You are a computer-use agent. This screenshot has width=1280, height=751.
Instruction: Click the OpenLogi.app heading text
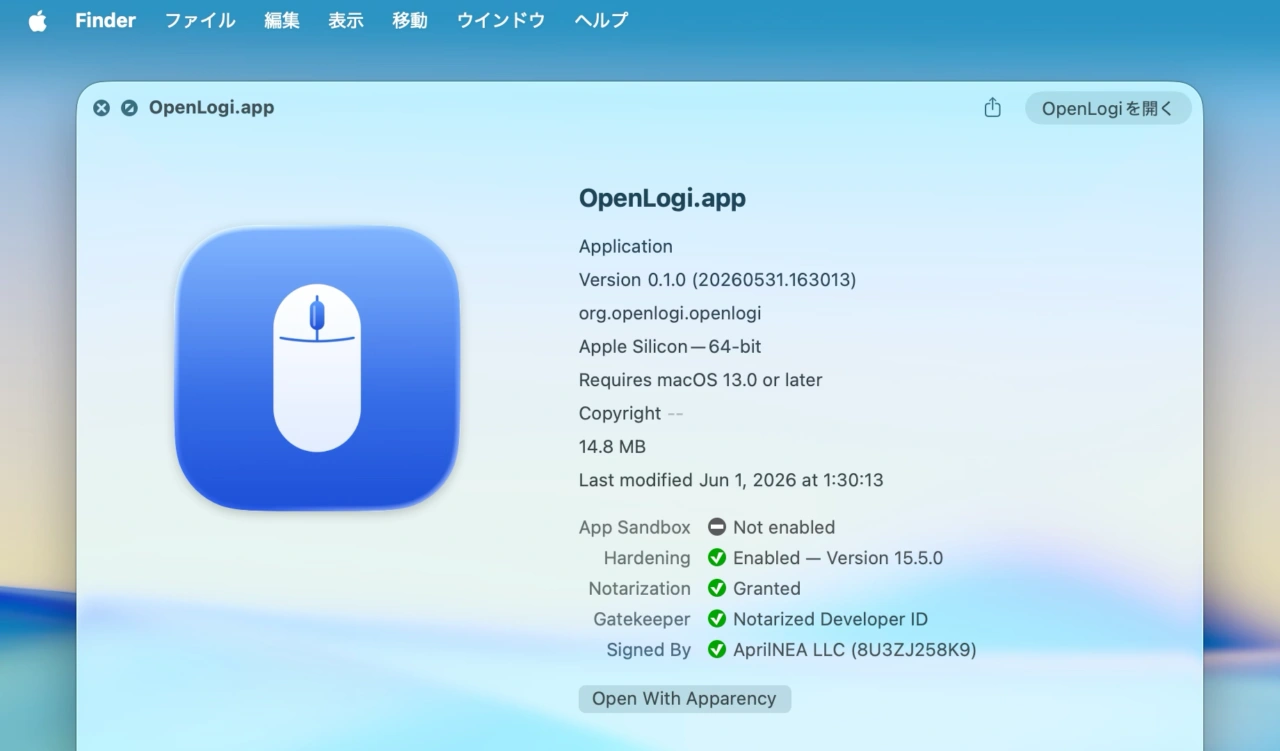[x=662, y=198]
